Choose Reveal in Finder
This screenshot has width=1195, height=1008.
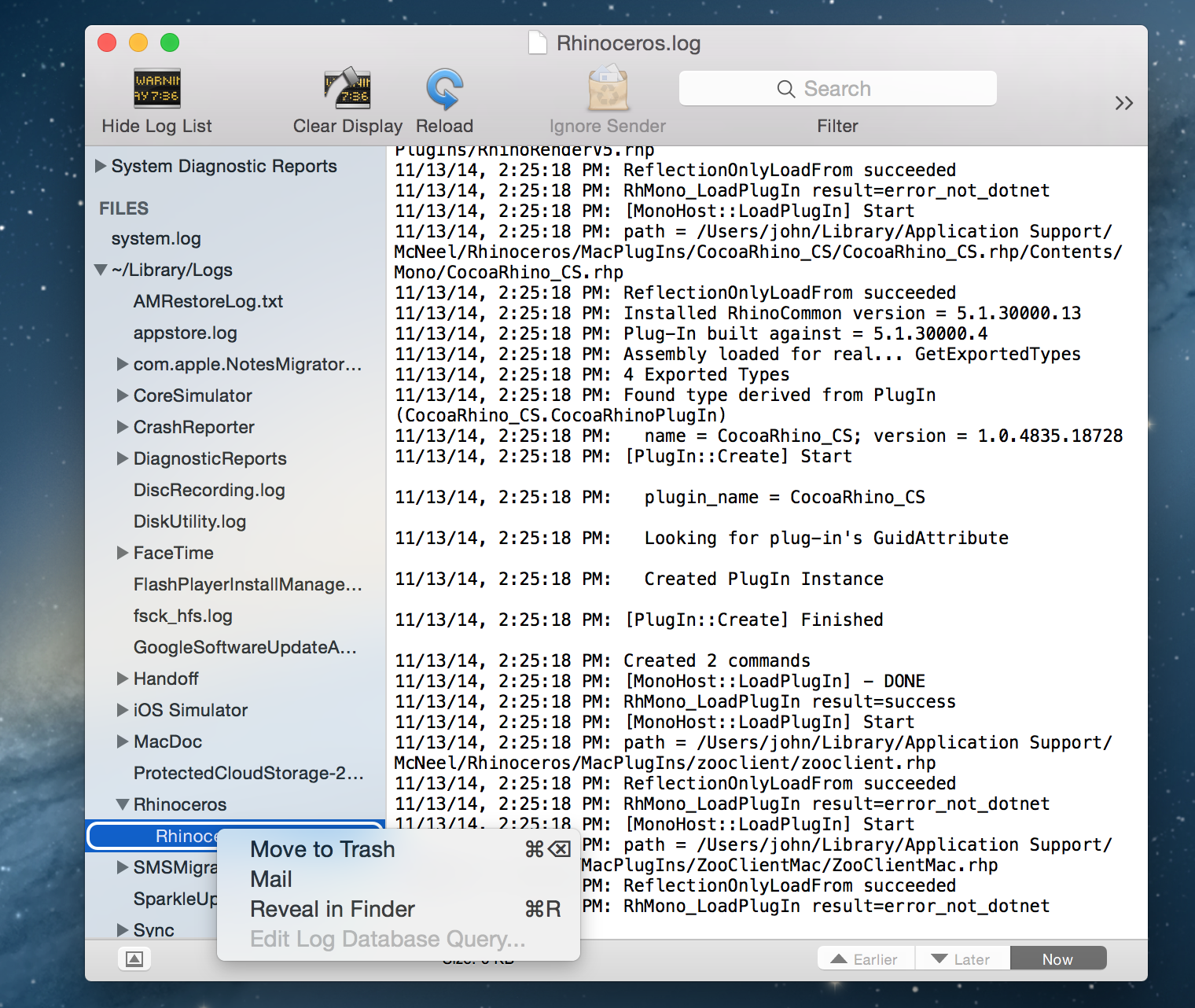point(399,909)
